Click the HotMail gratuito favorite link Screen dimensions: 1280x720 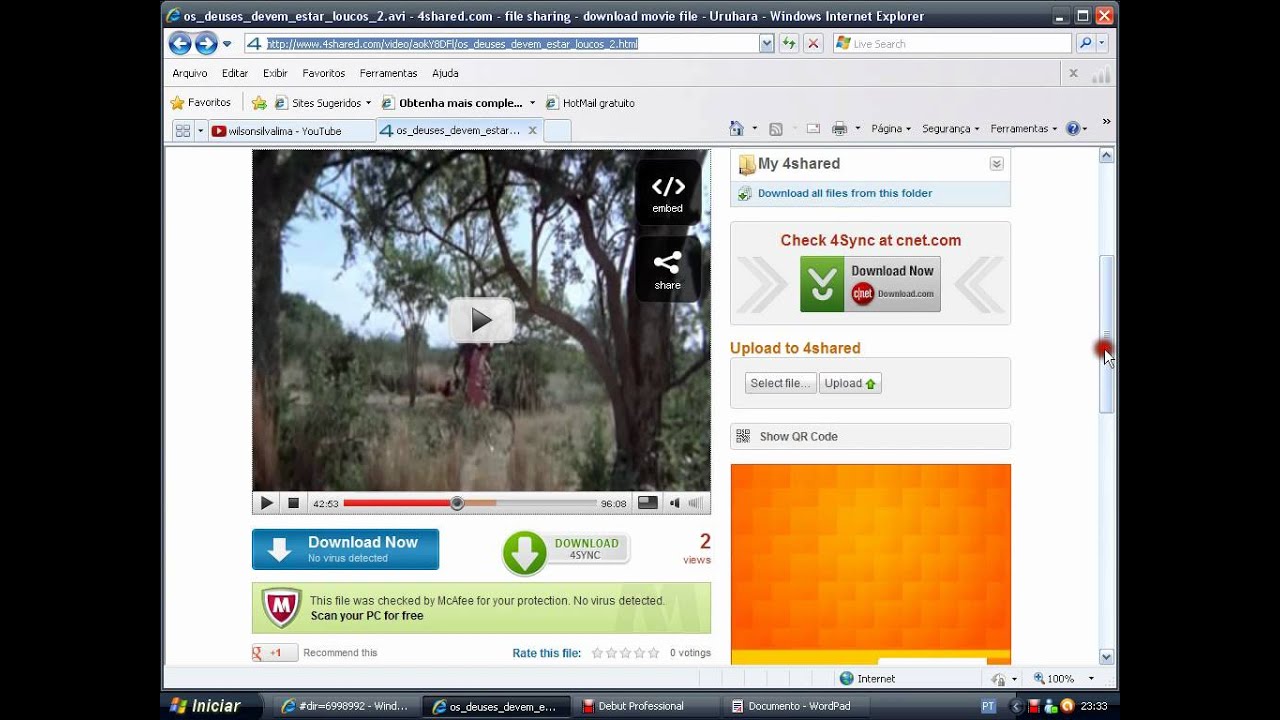click(590, 103)
